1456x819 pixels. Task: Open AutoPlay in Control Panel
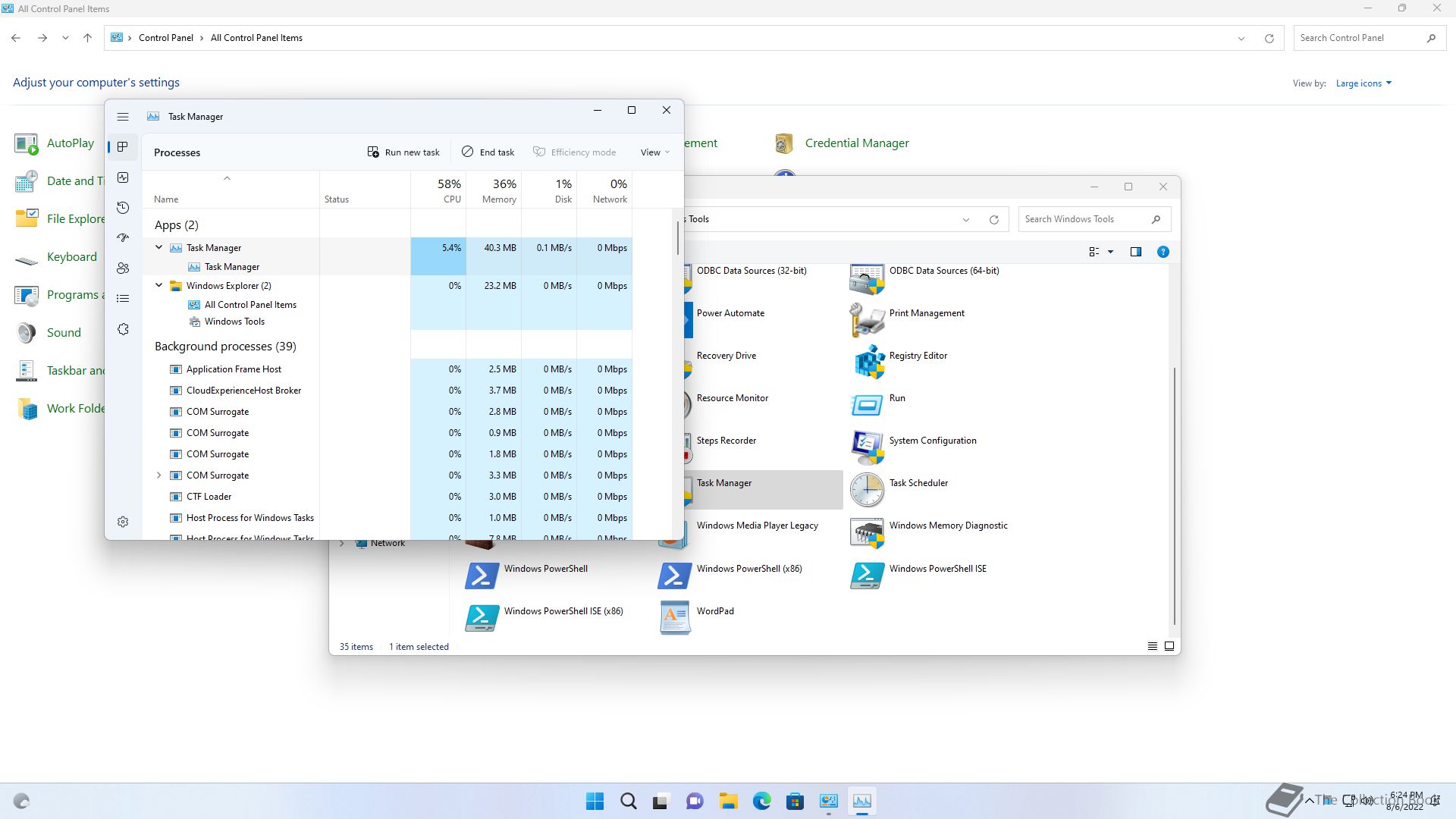[55, 143]
